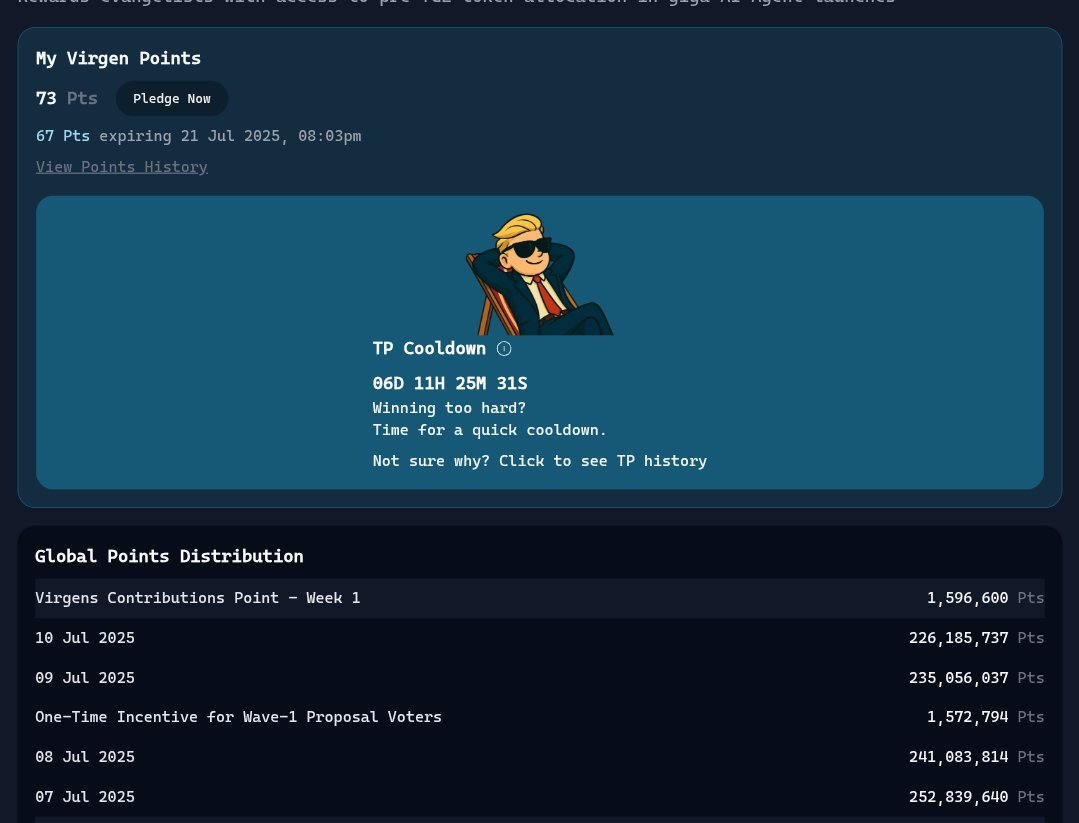Click the lounging character illustration

[540, 275]
